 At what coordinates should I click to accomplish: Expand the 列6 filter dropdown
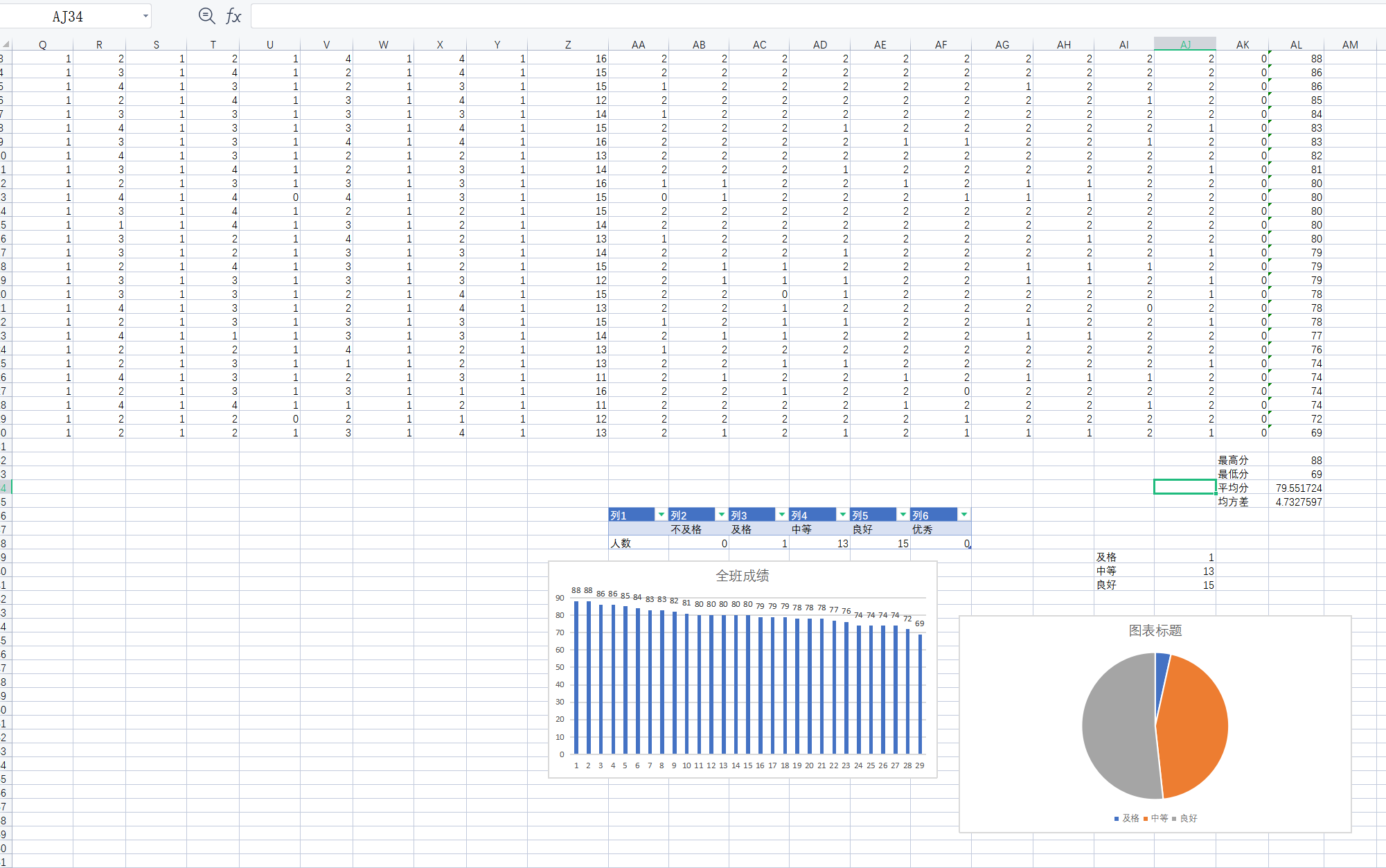click(963, 515)
